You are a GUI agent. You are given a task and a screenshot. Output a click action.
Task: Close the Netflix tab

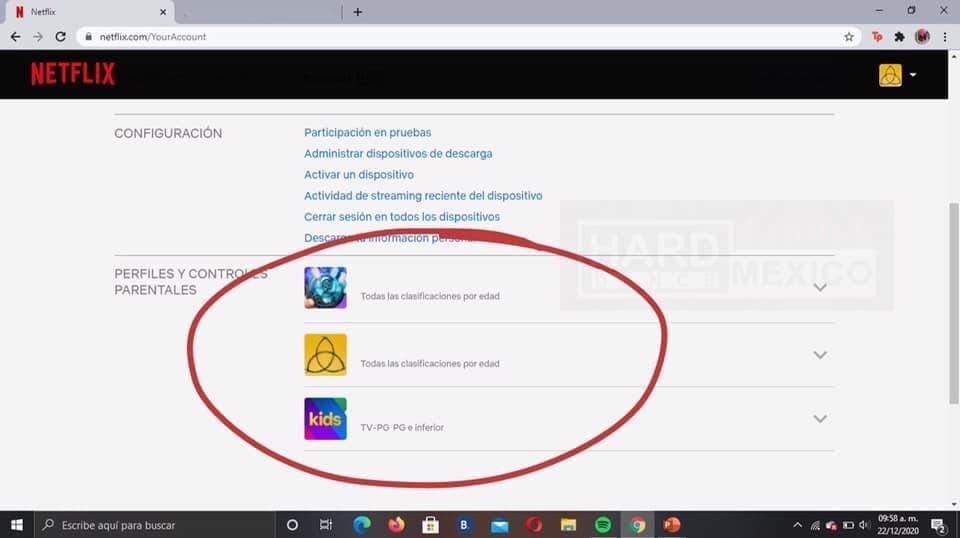[x=163, y=12]
